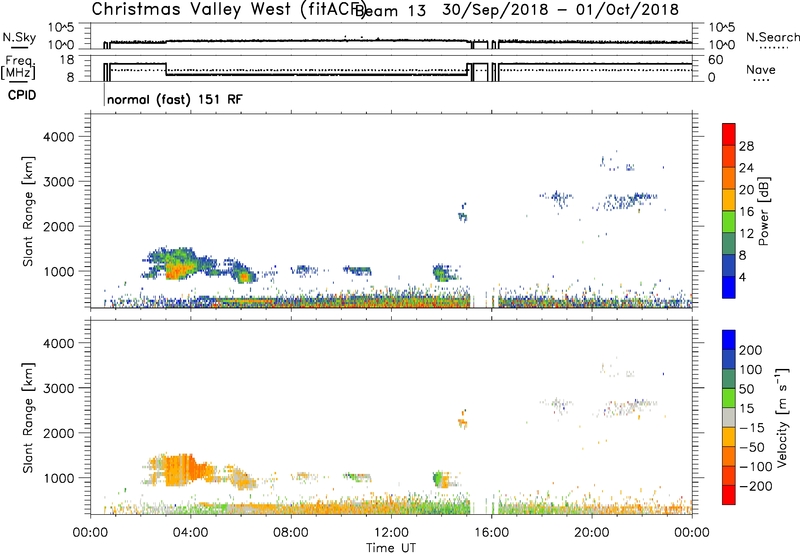Click the "20:00" time axis label
The width and height of the screenshot is (800, 554).
click(x=592, y=533)
